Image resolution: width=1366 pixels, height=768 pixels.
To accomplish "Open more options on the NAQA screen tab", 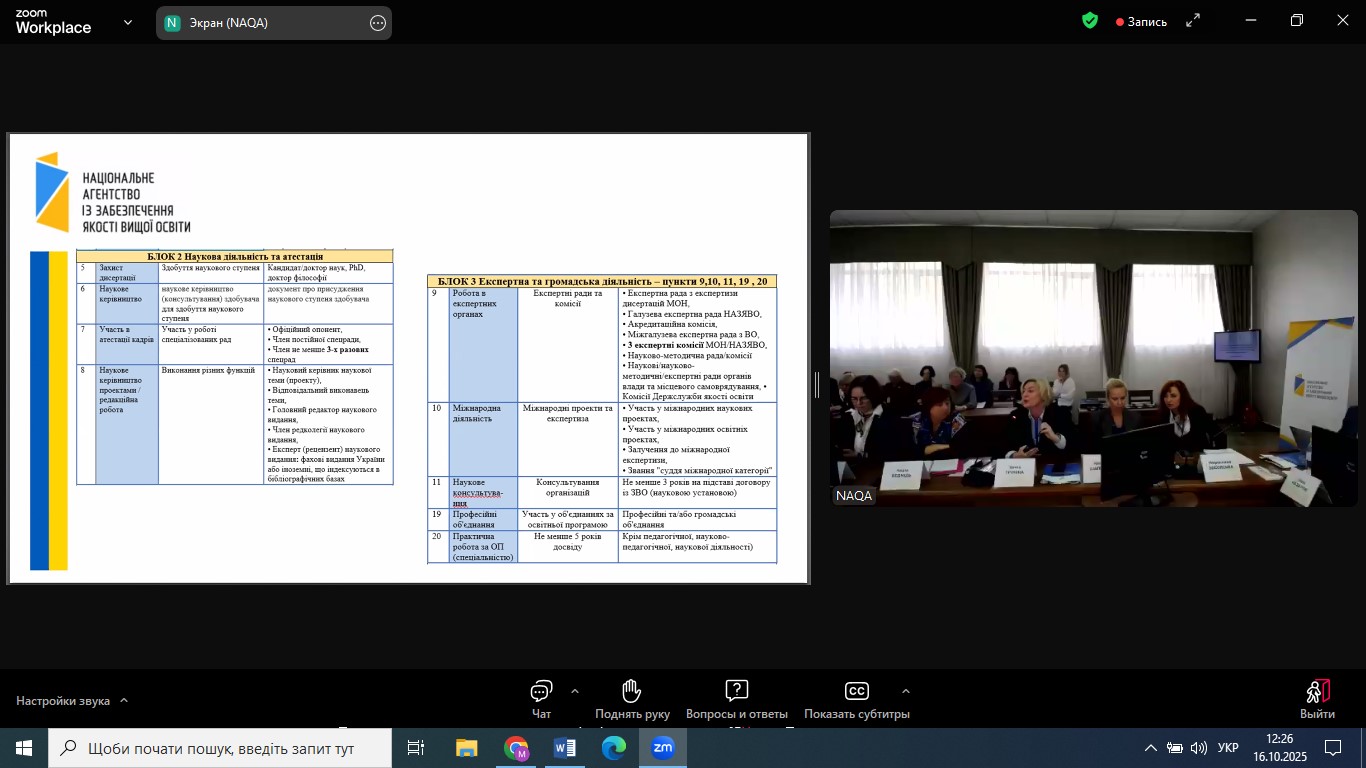I will click(377, 23).
